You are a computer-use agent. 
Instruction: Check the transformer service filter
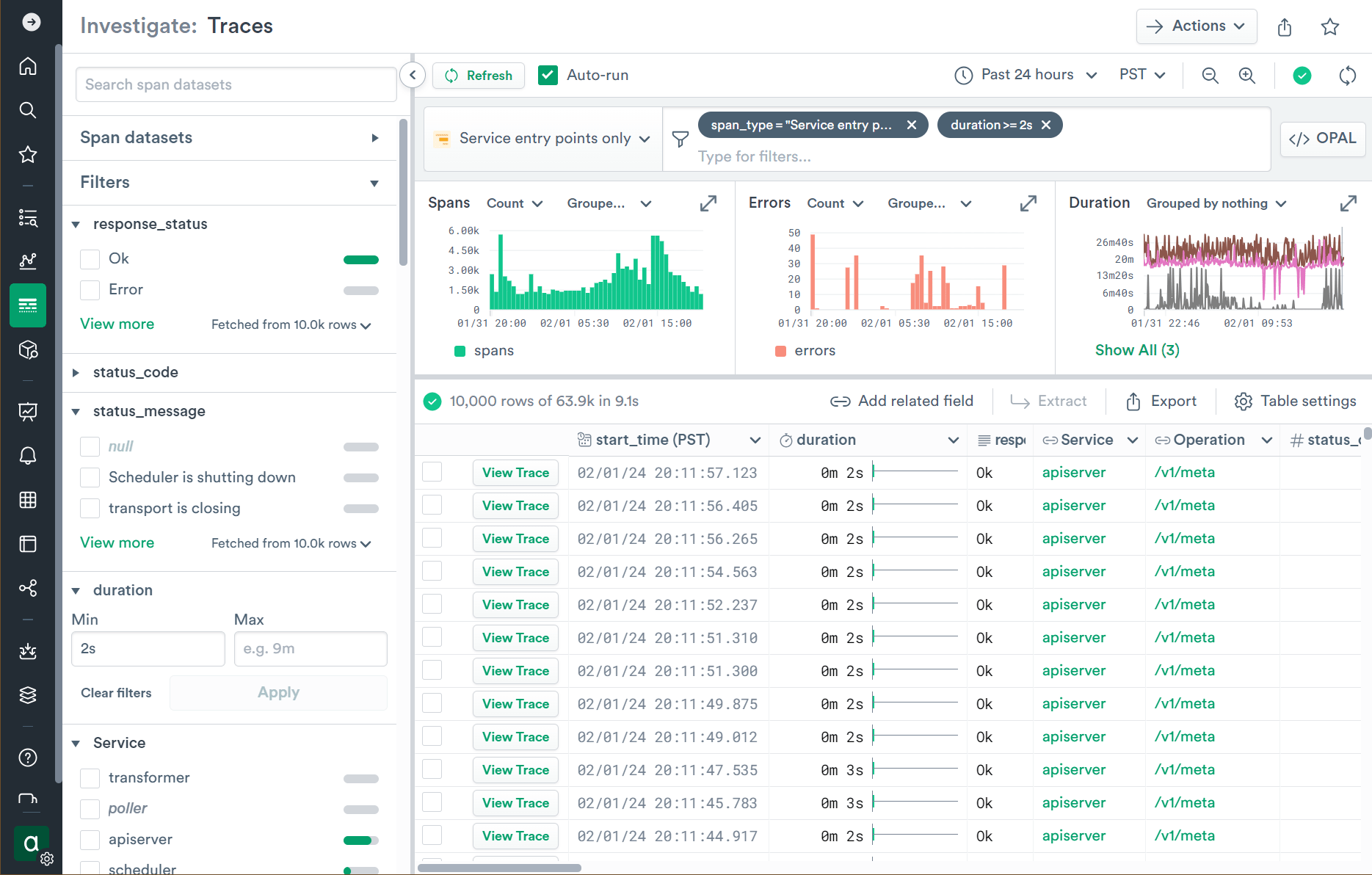click(x=90, y=778)
